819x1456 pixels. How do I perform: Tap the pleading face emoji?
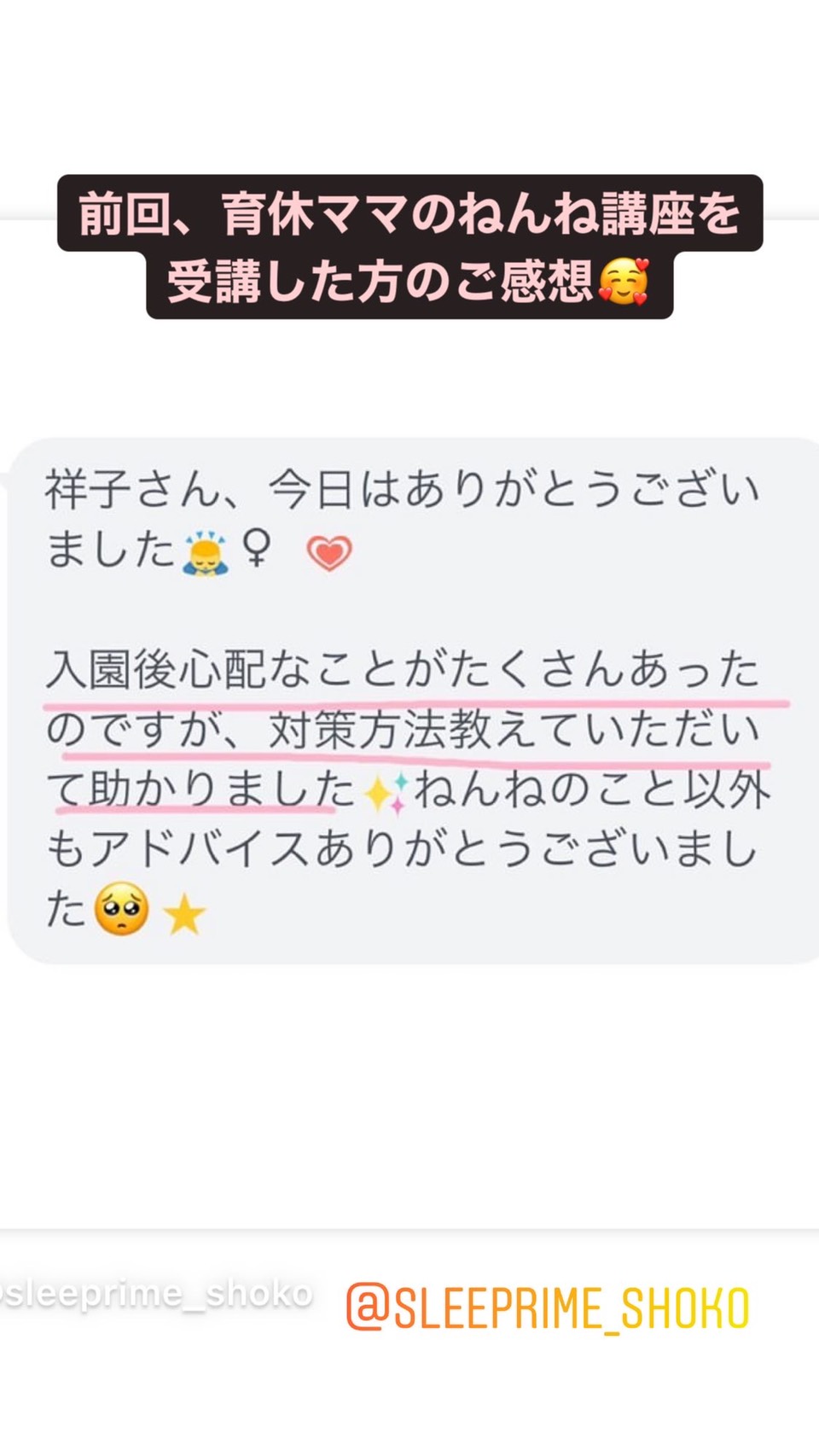121,911
